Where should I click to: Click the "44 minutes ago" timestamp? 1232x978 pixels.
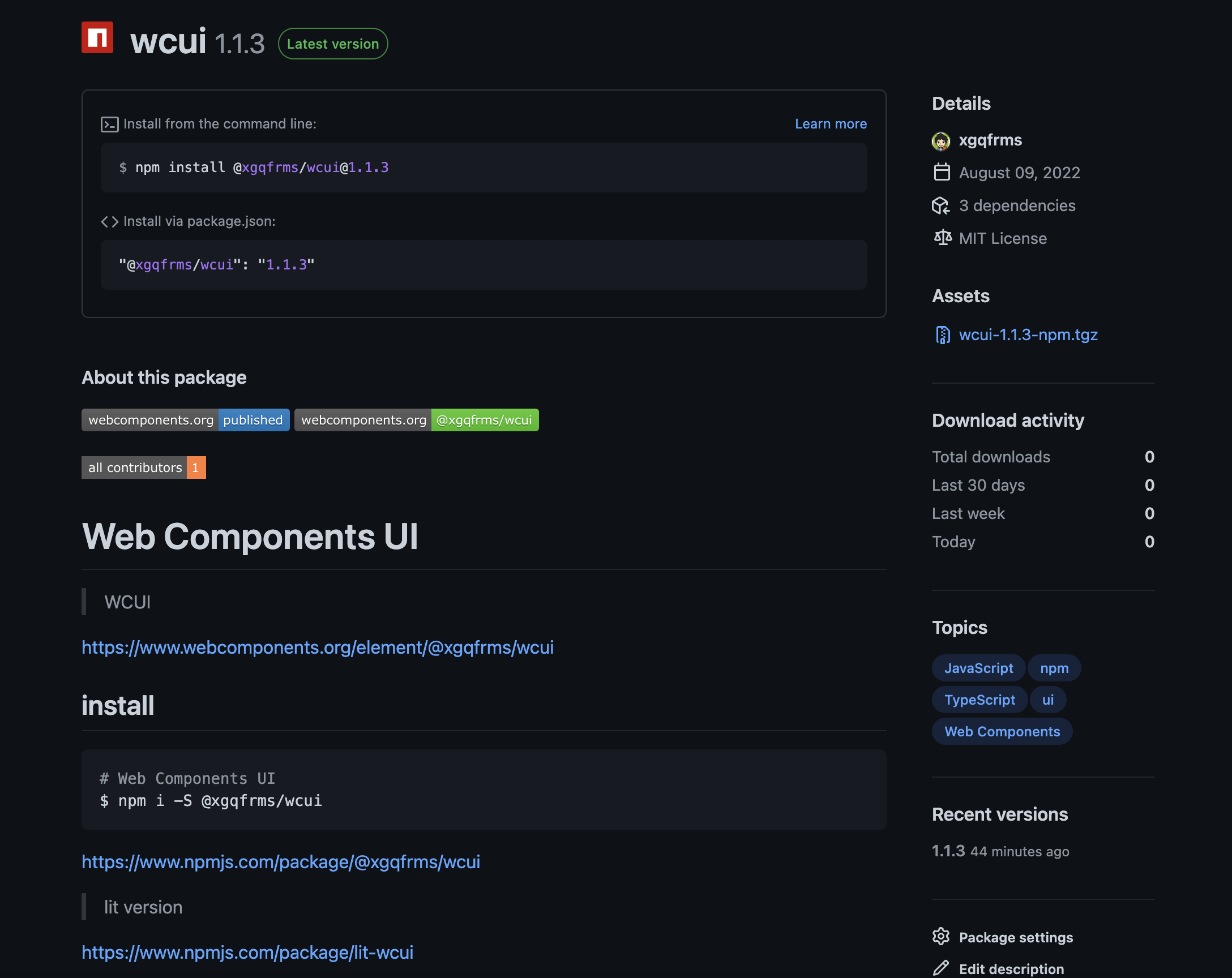pyautogui.click(x=1020, y=851)
